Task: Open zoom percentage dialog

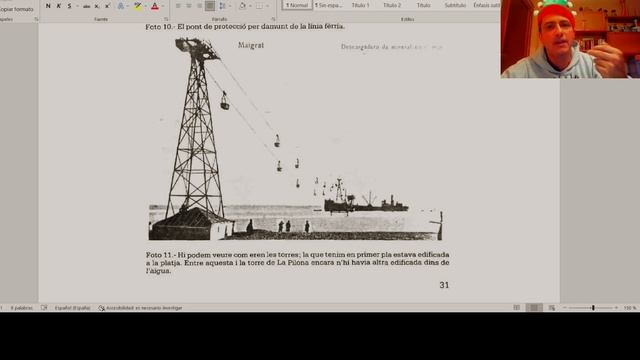Action: coord(630,308)
